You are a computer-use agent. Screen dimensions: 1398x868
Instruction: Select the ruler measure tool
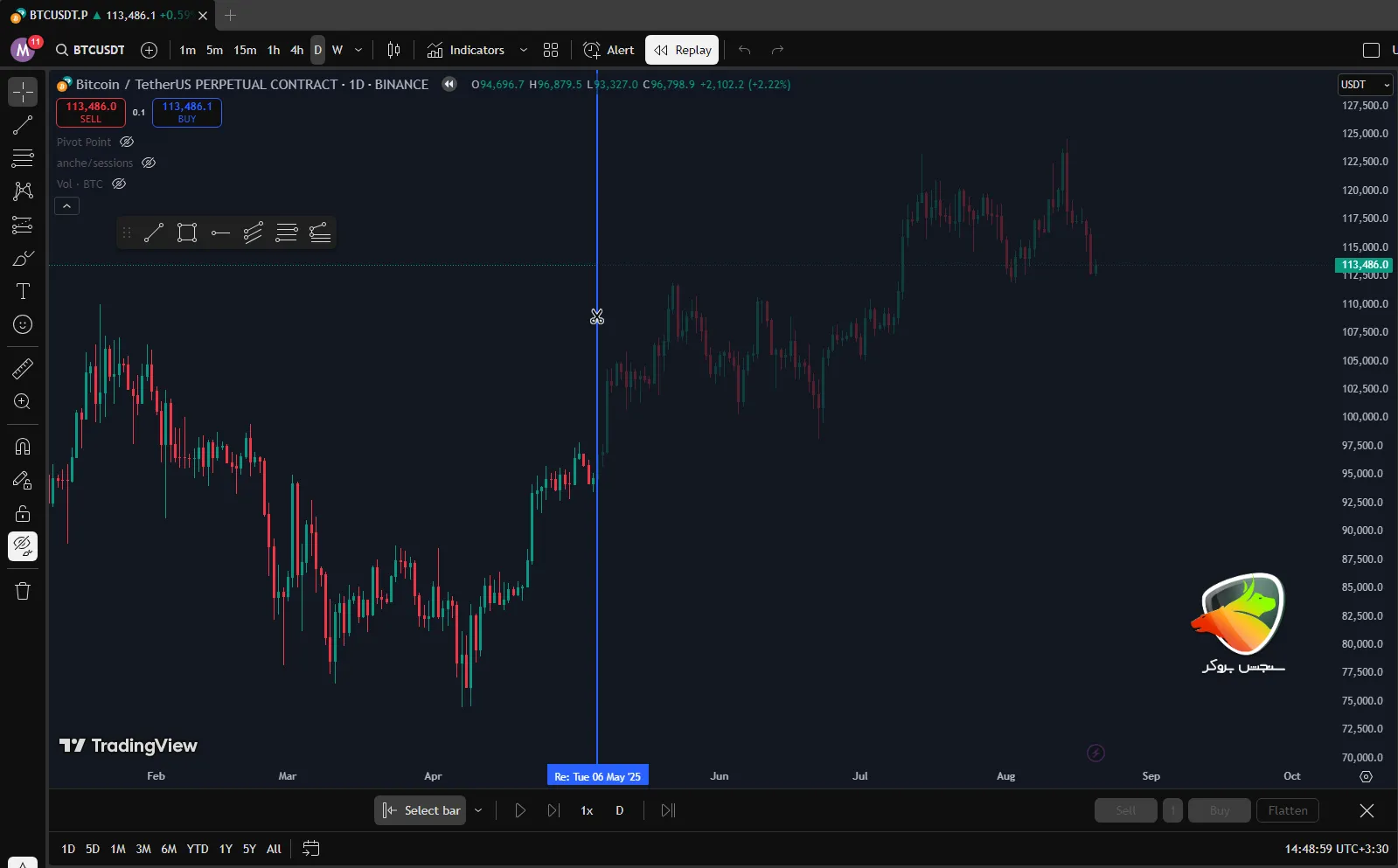(23, 369)
